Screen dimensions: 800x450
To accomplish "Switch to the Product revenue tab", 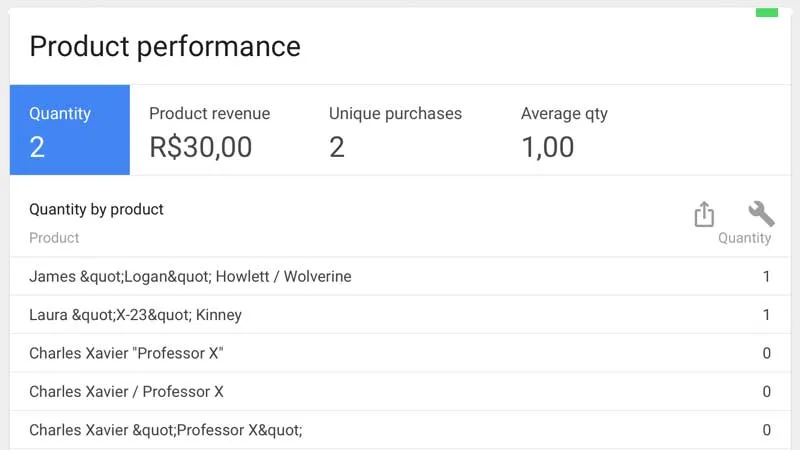I will pyautogui.click(x=209, y=130).
